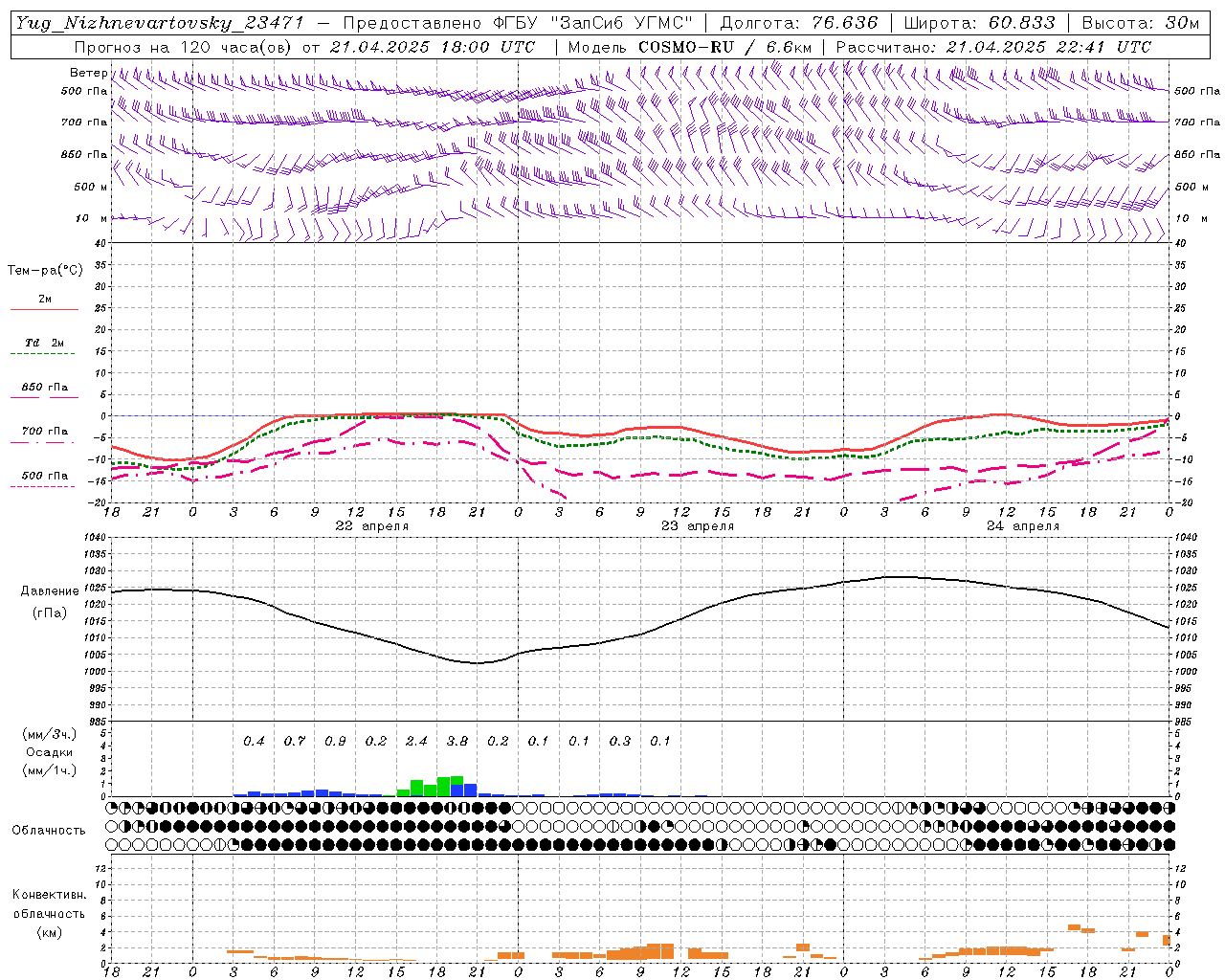
Task: Click the 3.8 precipitation total value
Action: pos(457,741)
